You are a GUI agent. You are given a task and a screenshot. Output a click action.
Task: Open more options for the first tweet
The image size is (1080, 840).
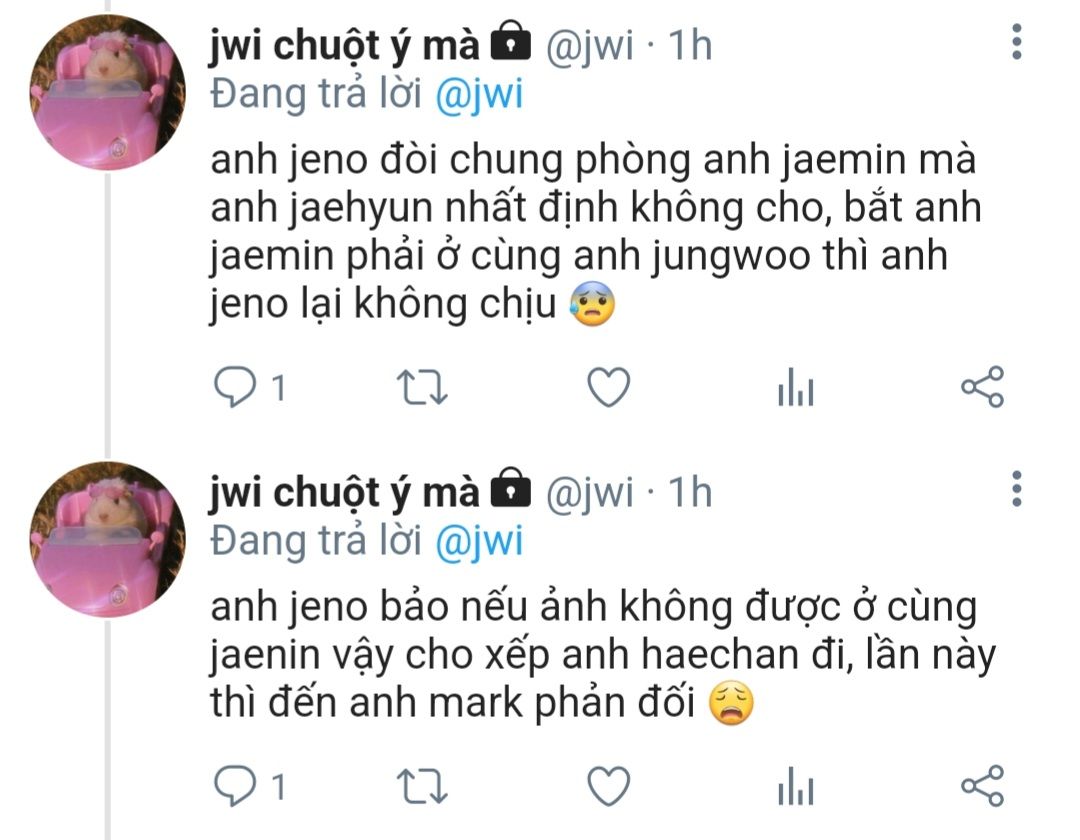pos(1017,43)
